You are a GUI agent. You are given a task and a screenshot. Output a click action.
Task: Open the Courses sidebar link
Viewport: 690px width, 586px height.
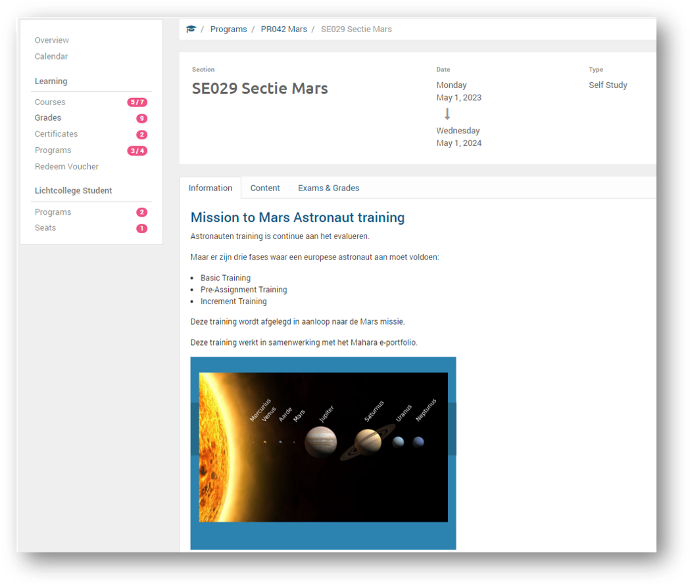pyautogui.click(x=50, y=102)
